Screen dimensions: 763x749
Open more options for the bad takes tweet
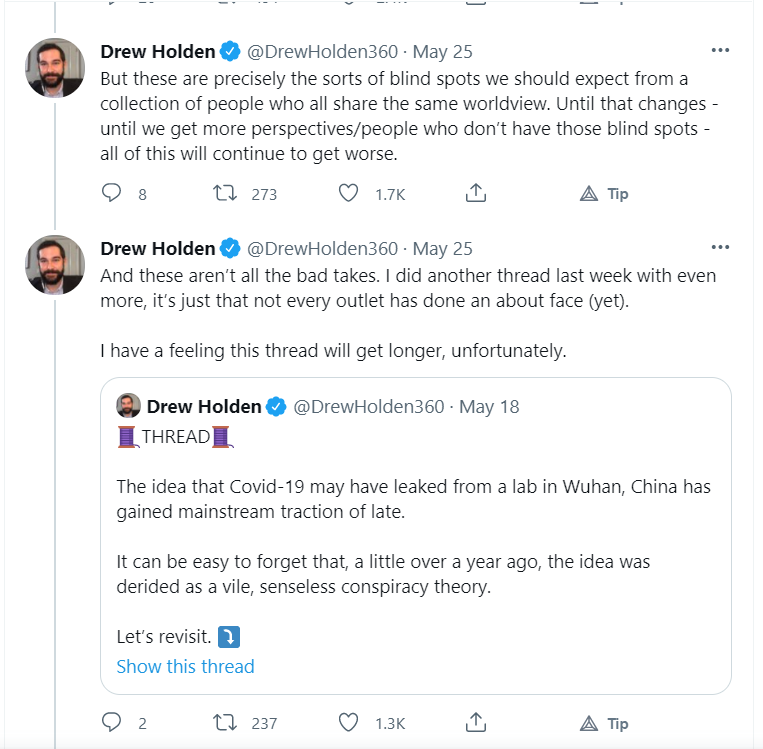tap(720, 247)
